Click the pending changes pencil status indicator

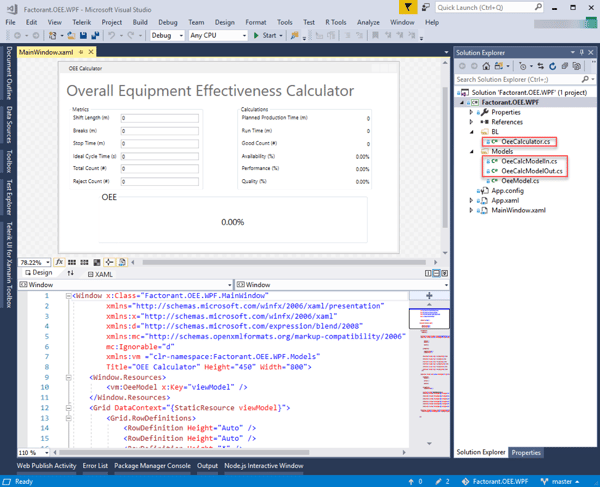442,482
